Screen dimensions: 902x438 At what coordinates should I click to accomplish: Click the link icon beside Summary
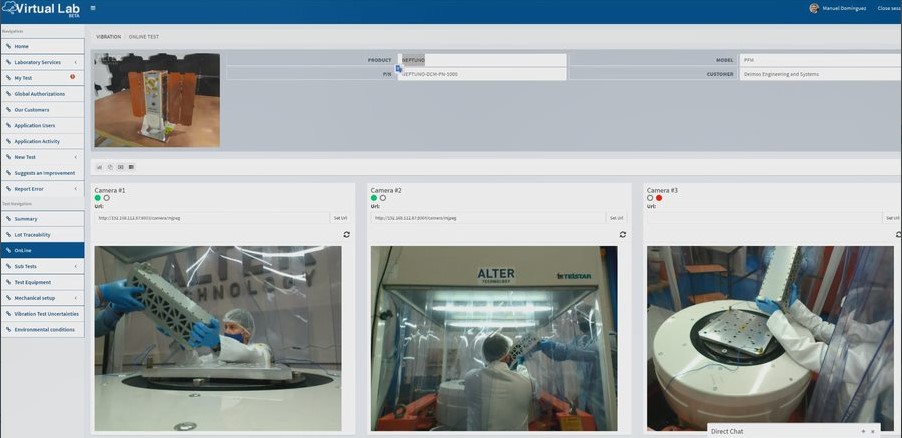tap(8, 219)
